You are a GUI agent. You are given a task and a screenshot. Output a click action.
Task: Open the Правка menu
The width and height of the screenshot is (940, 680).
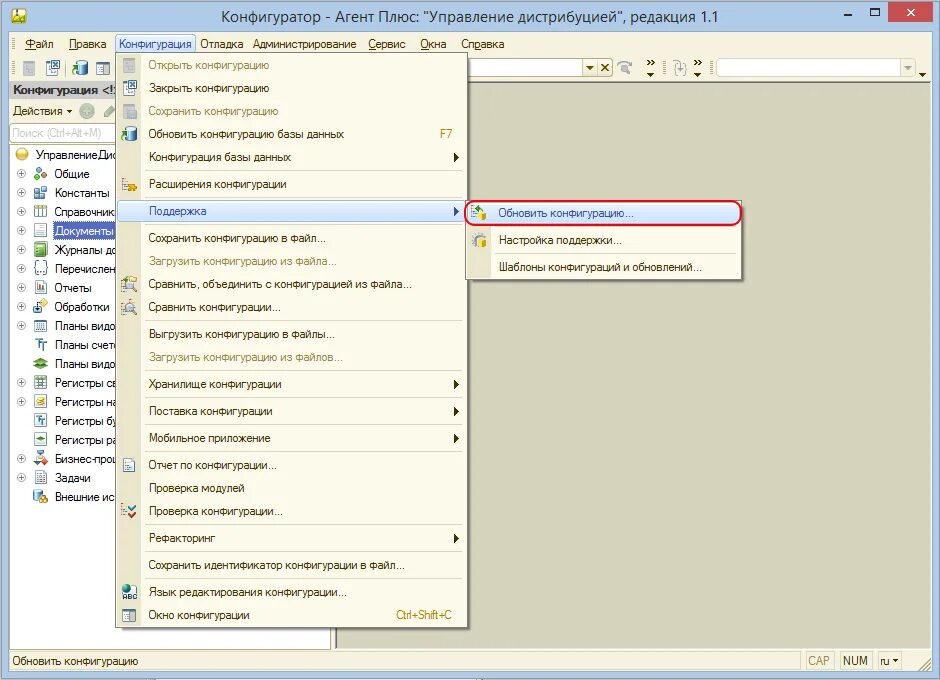click(88, 44)
